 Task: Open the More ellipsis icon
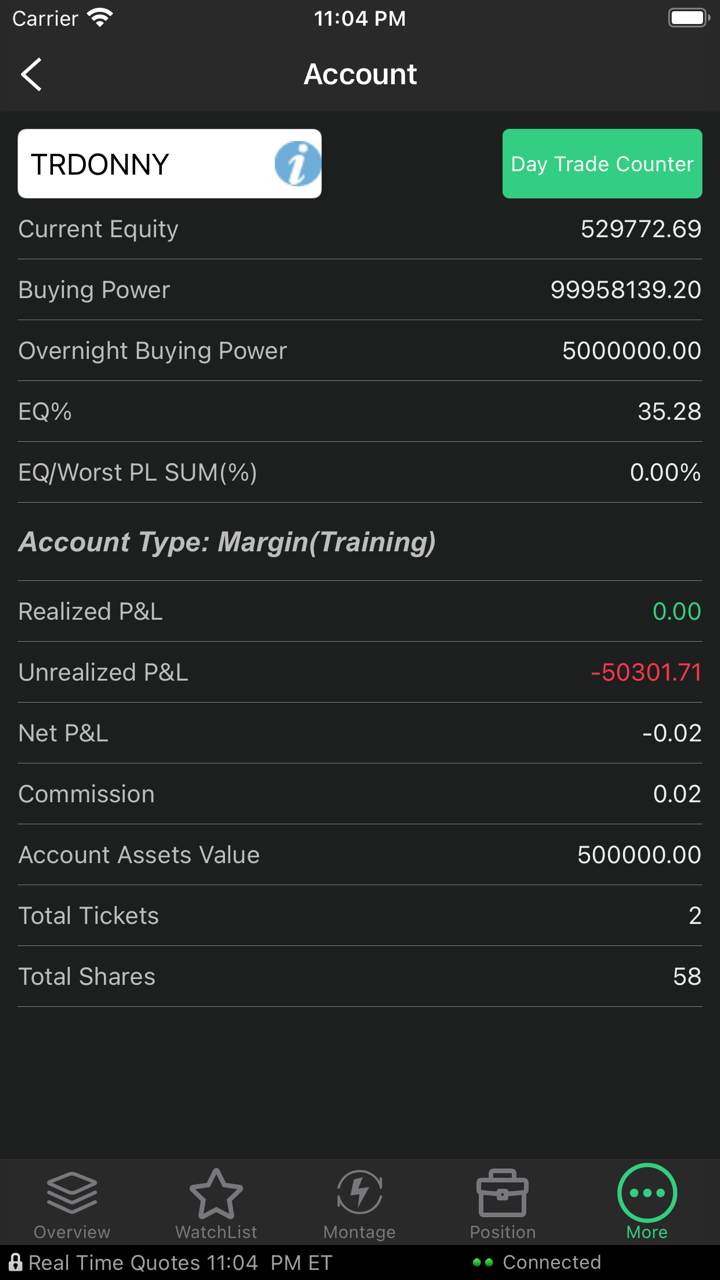click(647, 1194)
